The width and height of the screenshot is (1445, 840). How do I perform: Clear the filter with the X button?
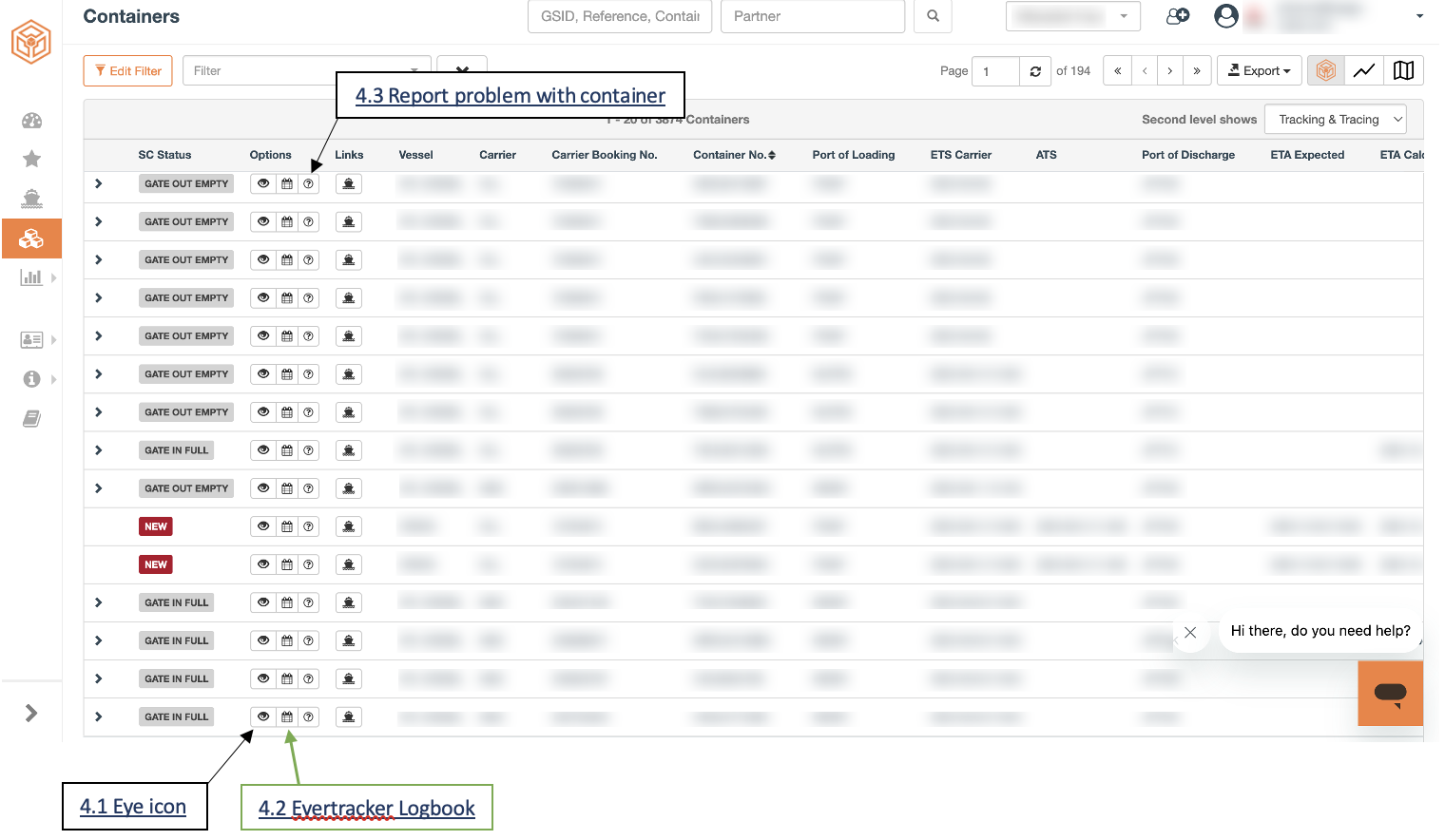coord(462,71)
